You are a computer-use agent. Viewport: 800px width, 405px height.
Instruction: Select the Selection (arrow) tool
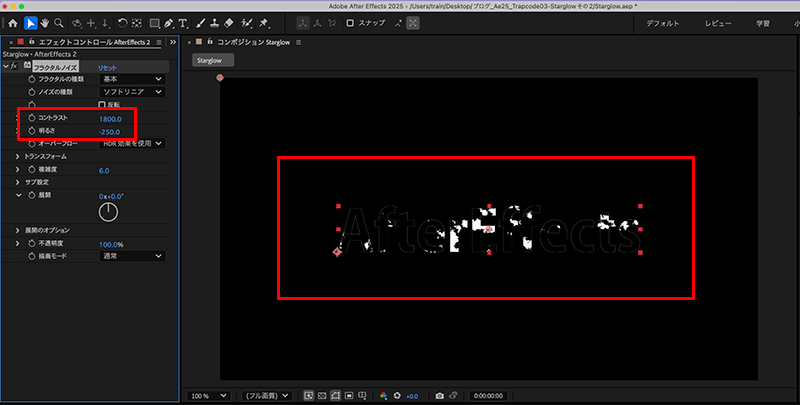(31, 23)
